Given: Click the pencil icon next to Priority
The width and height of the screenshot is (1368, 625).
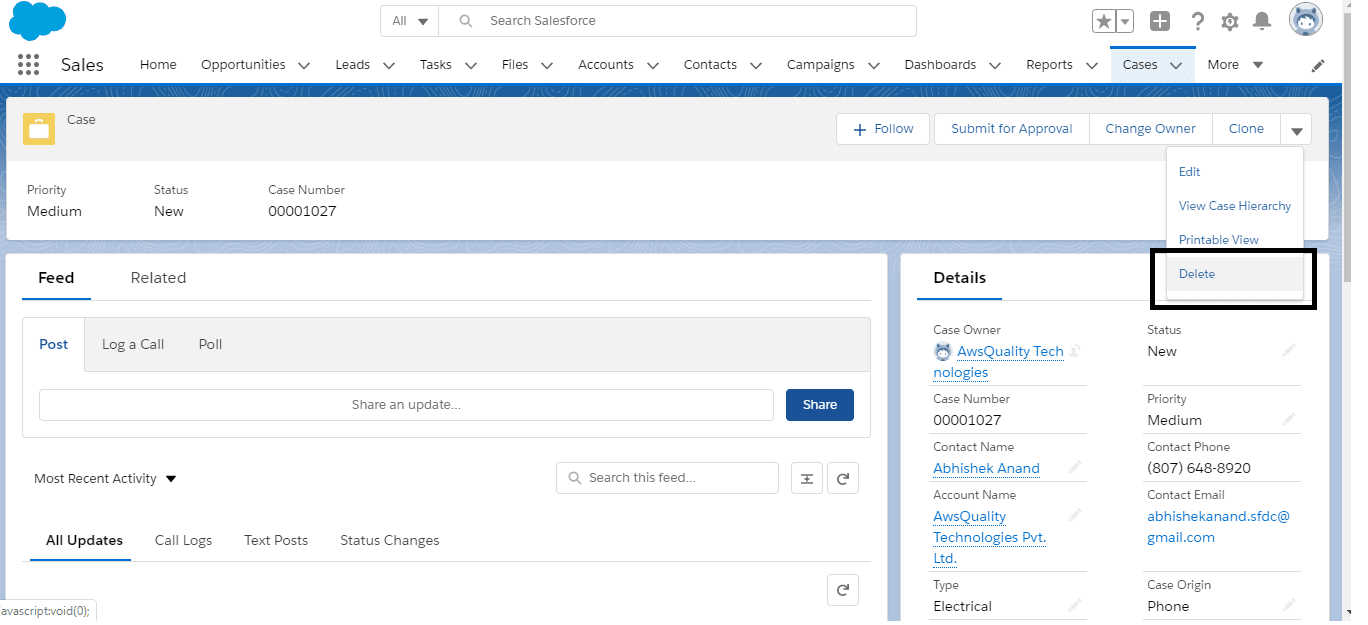Looking at the screenshot, I should (1289, 419).
